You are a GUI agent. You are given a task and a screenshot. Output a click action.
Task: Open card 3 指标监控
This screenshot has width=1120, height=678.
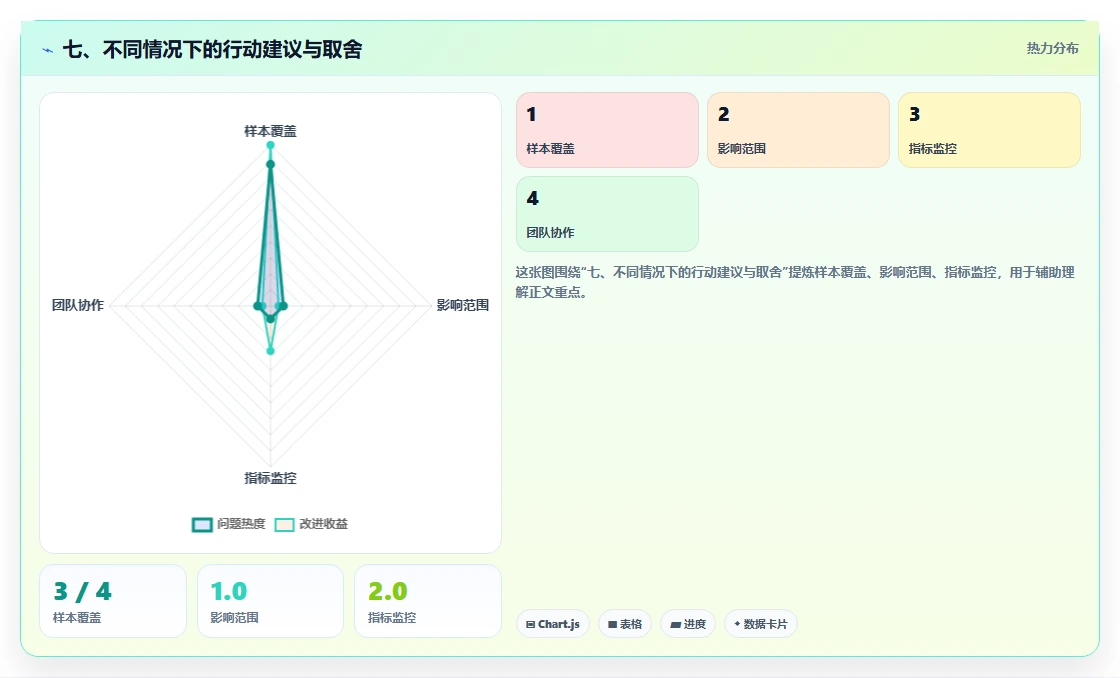(x=989, y=130)
